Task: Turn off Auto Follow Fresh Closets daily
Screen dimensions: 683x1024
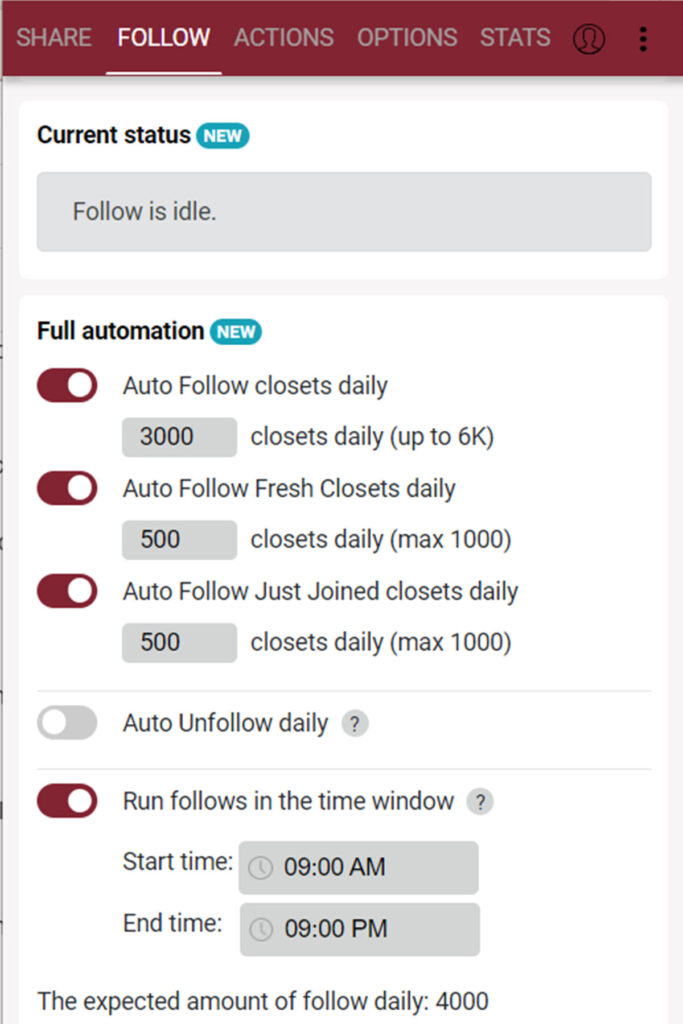Action: pos(67,488)
